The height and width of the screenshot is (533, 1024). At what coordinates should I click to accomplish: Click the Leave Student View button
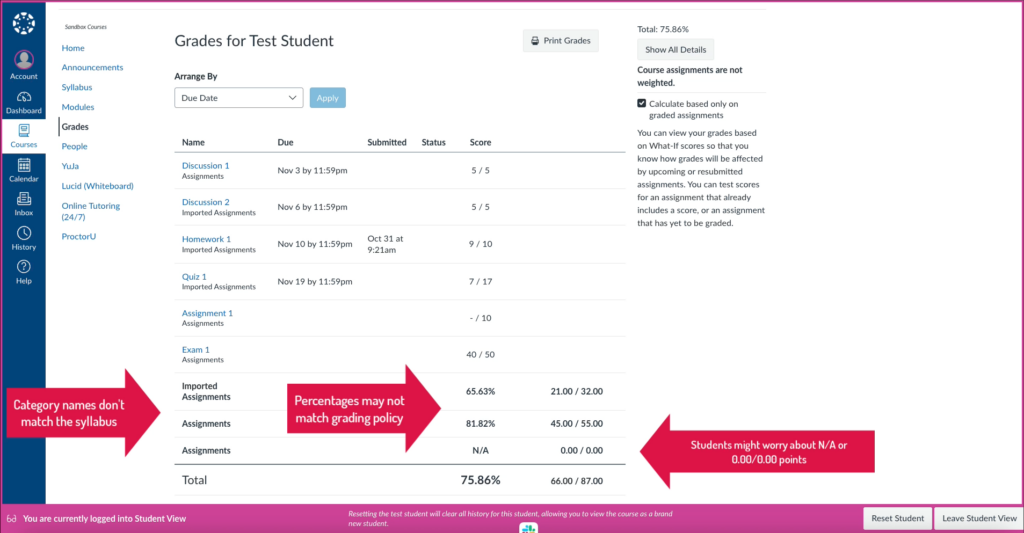(x=979, y=518)
